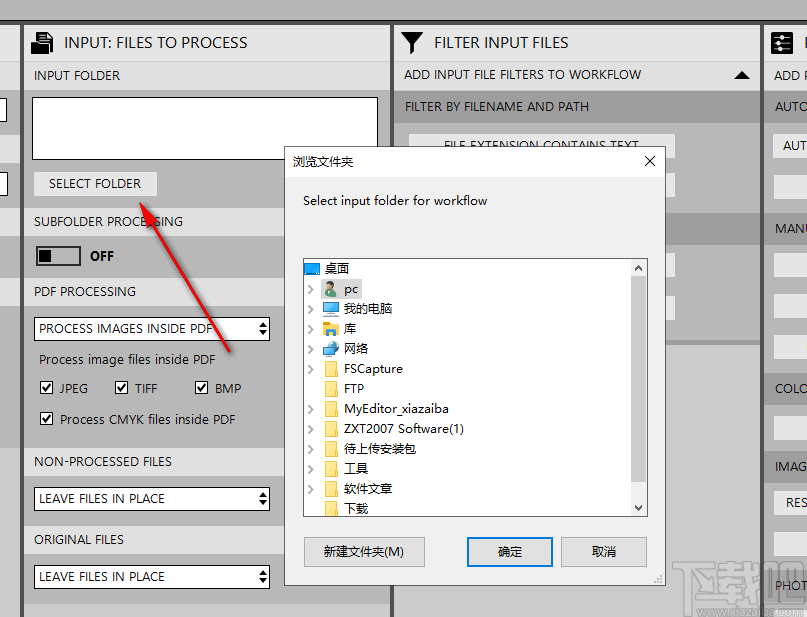
Task: Click the Select Folder button
Action: pos(95,184)
